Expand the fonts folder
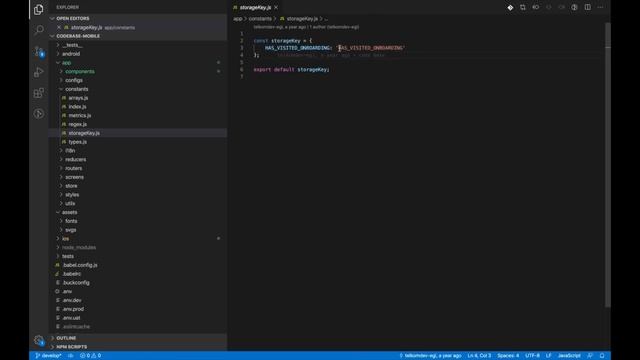Viewport: 640px width, 360px height. [138, 221]
